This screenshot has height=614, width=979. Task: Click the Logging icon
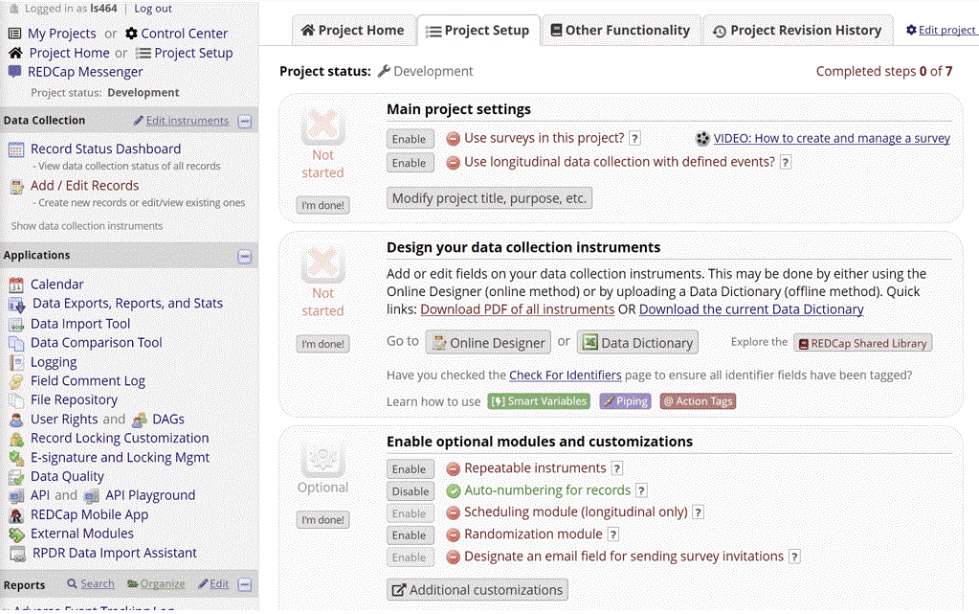pos(16,362)
